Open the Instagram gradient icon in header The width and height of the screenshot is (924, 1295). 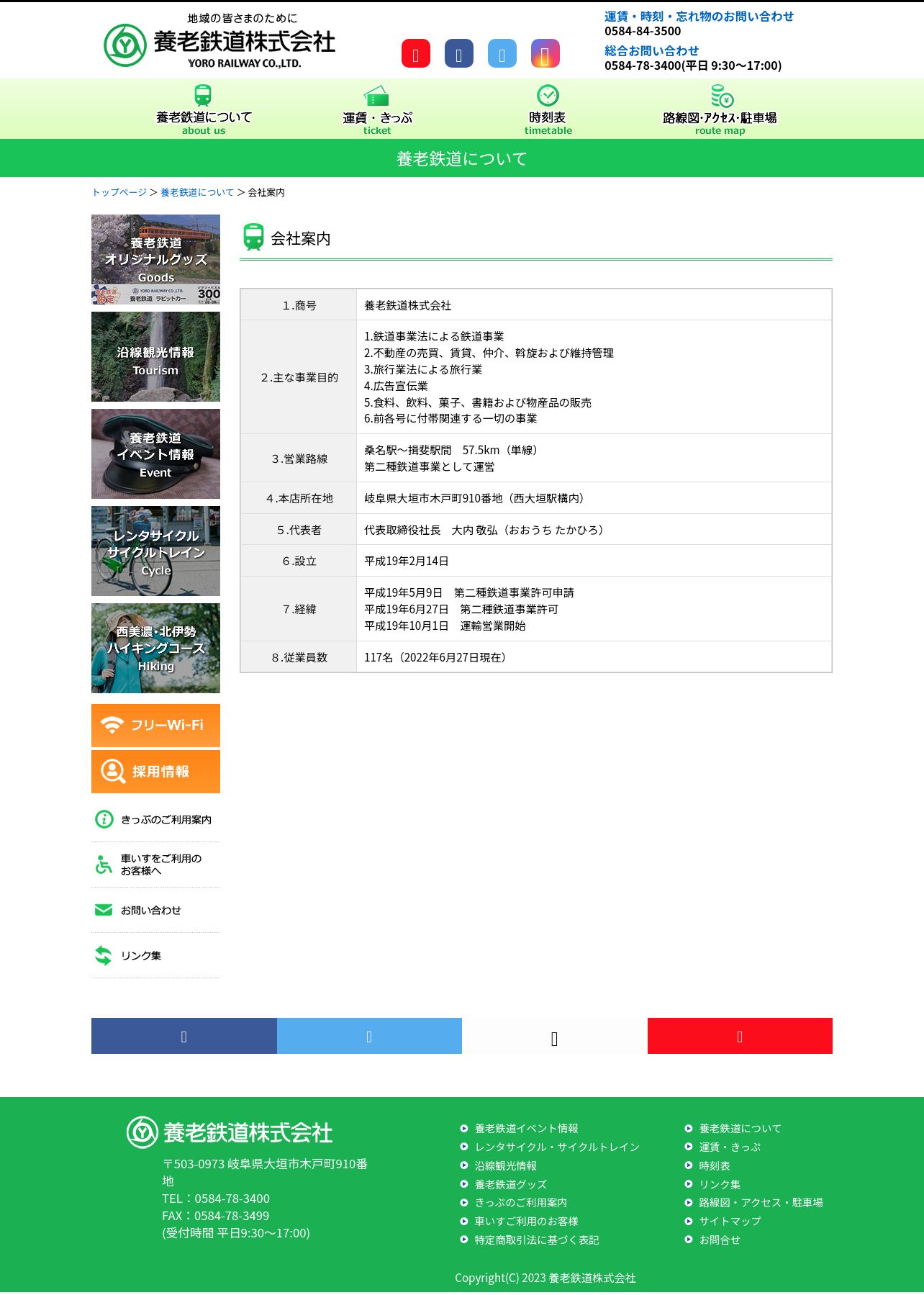545,54
